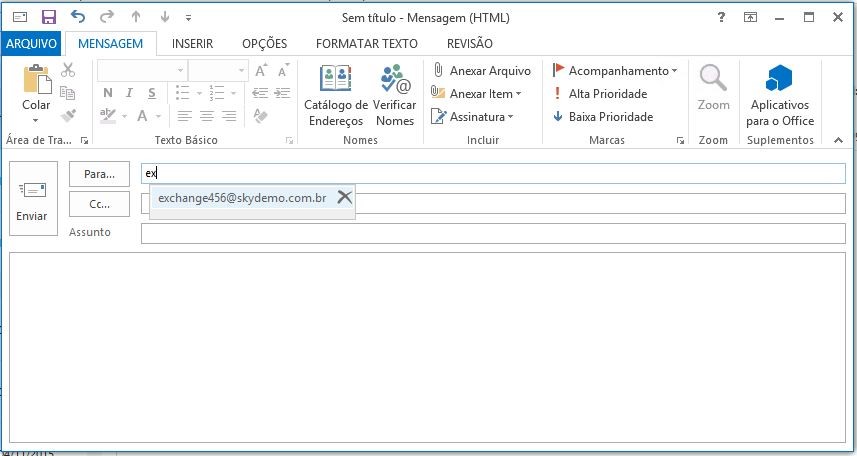Toggle Alta Prioridade for this message

point(599,94)
